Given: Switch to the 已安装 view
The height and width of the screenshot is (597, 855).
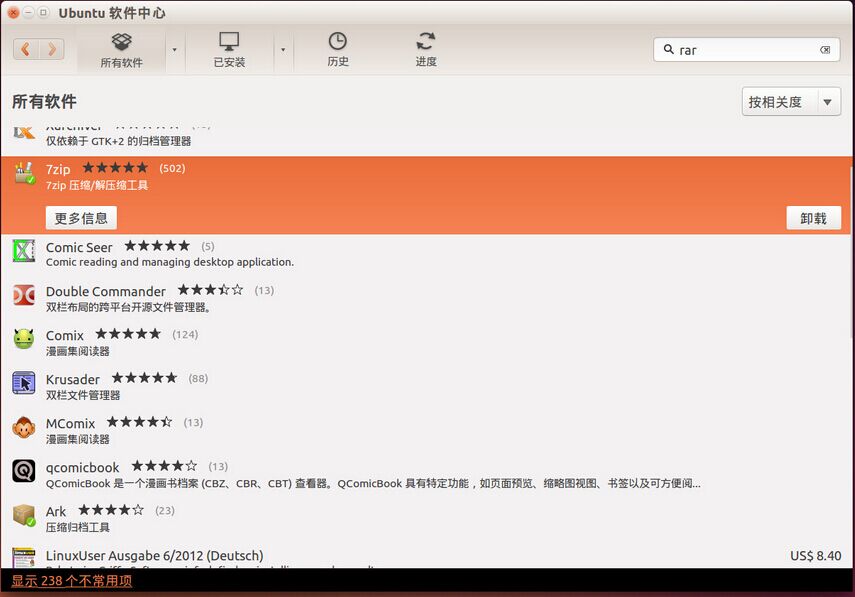Looking at the screenshot, I should [229, 50].
